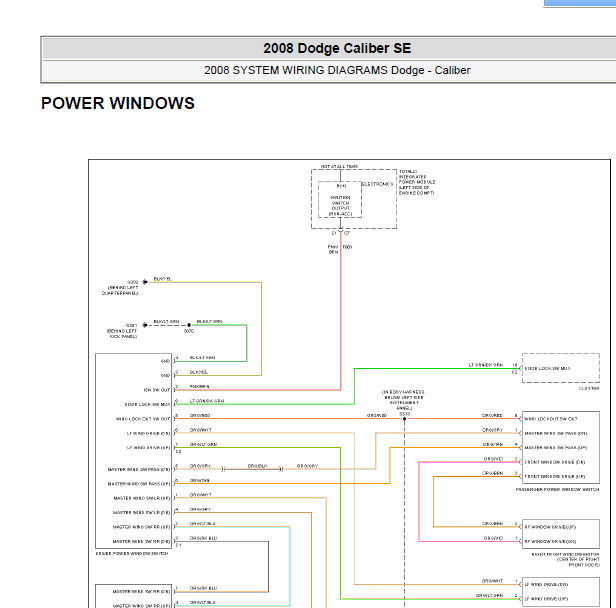Click "MASTER WIND SW PASS (DN)" in driver switch
The width and height of the screenshot is (616, 608).
click(x=139, y=469)
